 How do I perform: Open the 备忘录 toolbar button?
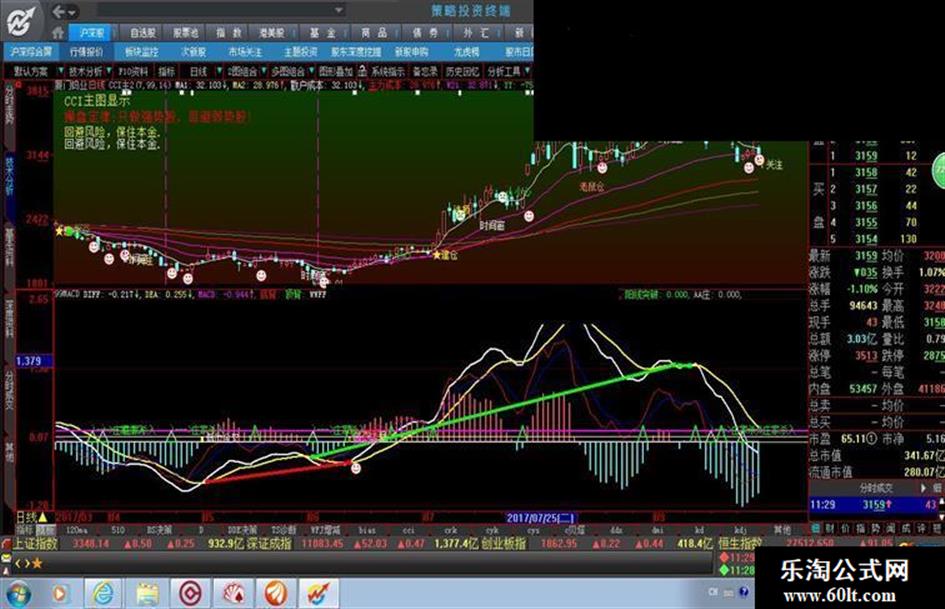425,71
